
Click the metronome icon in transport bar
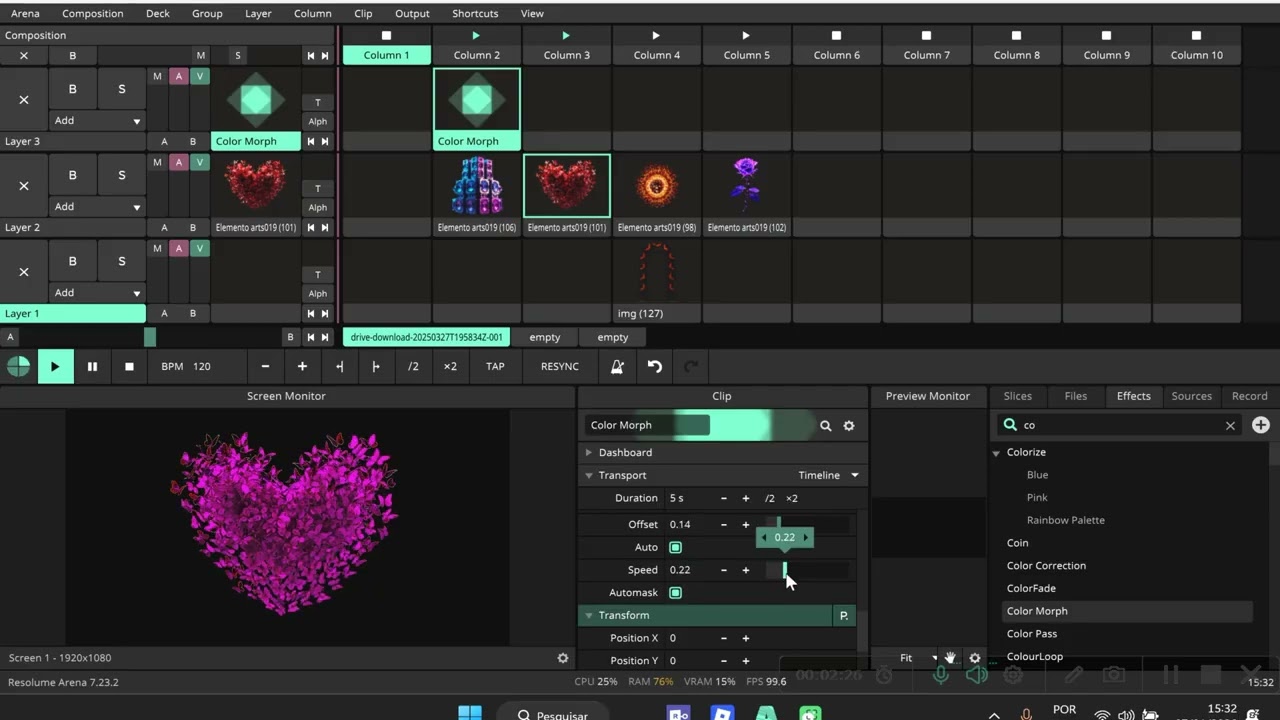tap(617, 367)
